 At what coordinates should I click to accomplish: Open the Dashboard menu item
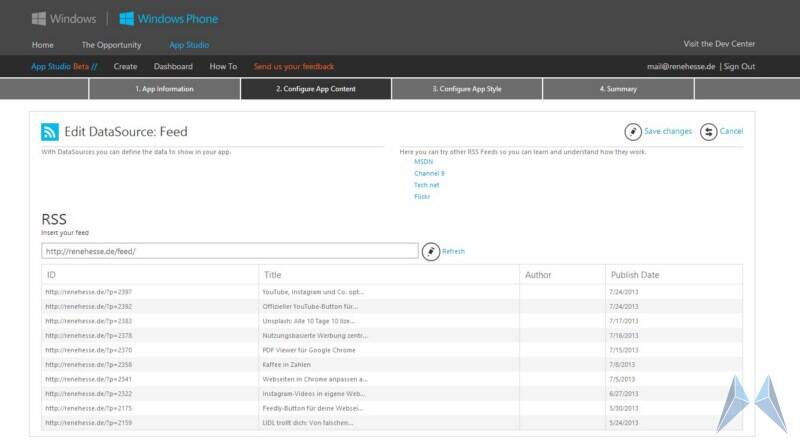[x=173, y=66]
